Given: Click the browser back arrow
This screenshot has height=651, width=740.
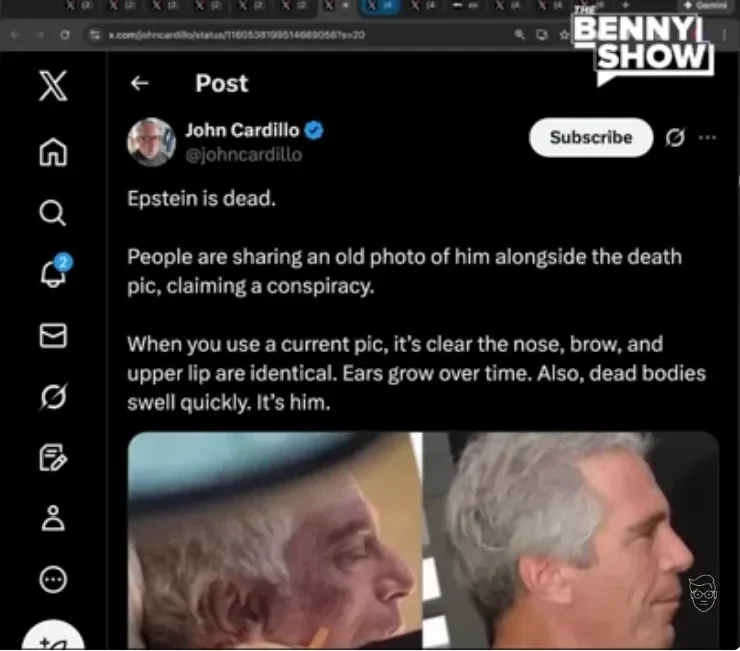Looking at the screenshot, I should tap(15, 34).
